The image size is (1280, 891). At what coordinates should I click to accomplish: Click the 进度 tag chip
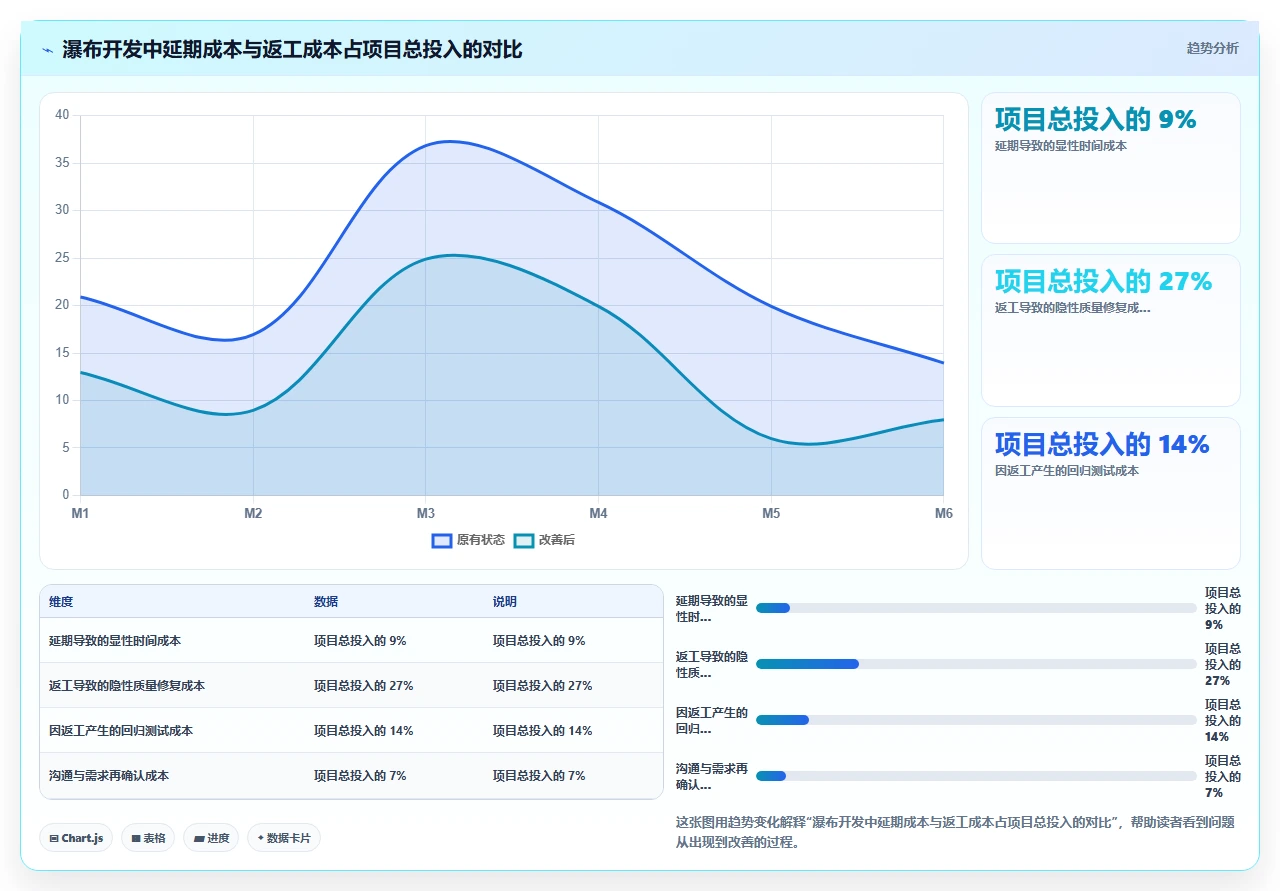click(211, 838)
